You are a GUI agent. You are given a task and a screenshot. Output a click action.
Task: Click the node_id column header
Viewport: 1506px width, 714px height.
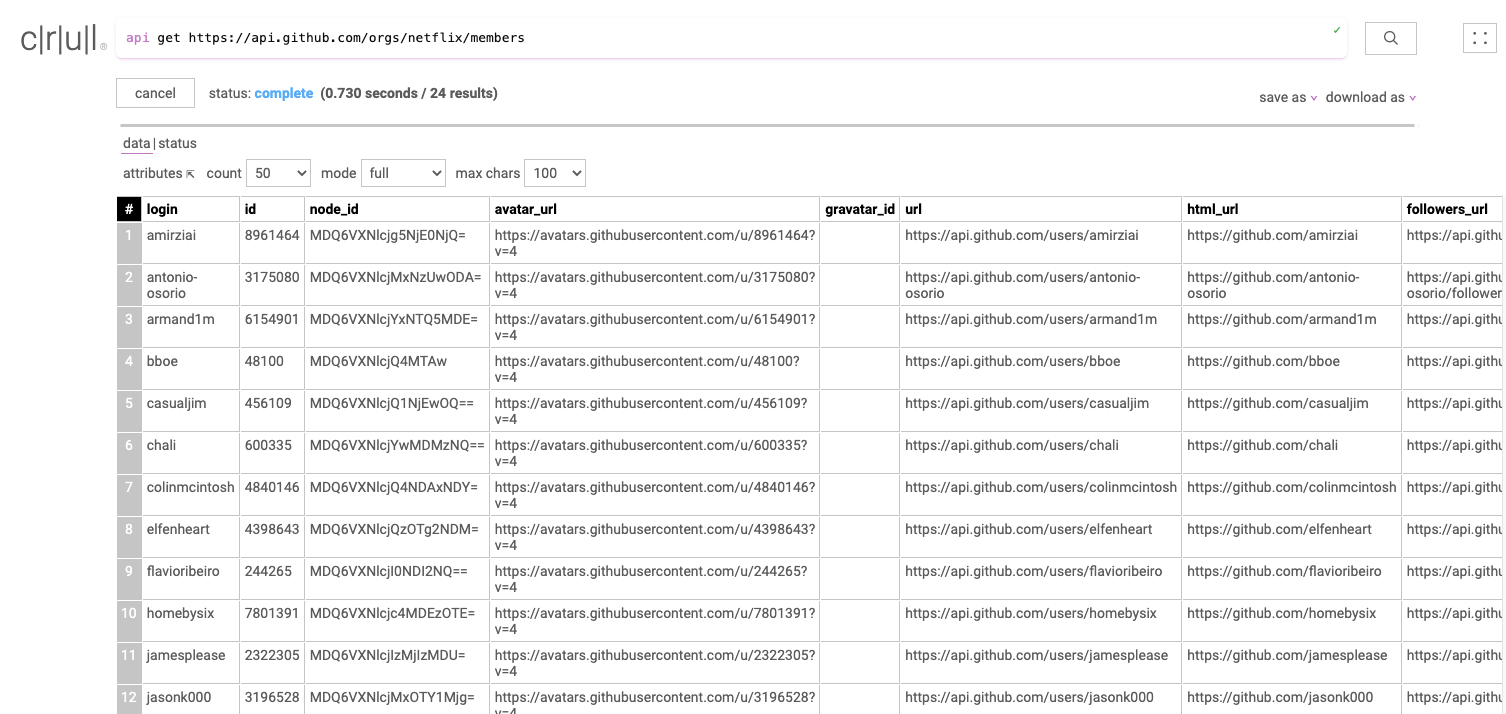coord(334,209)
